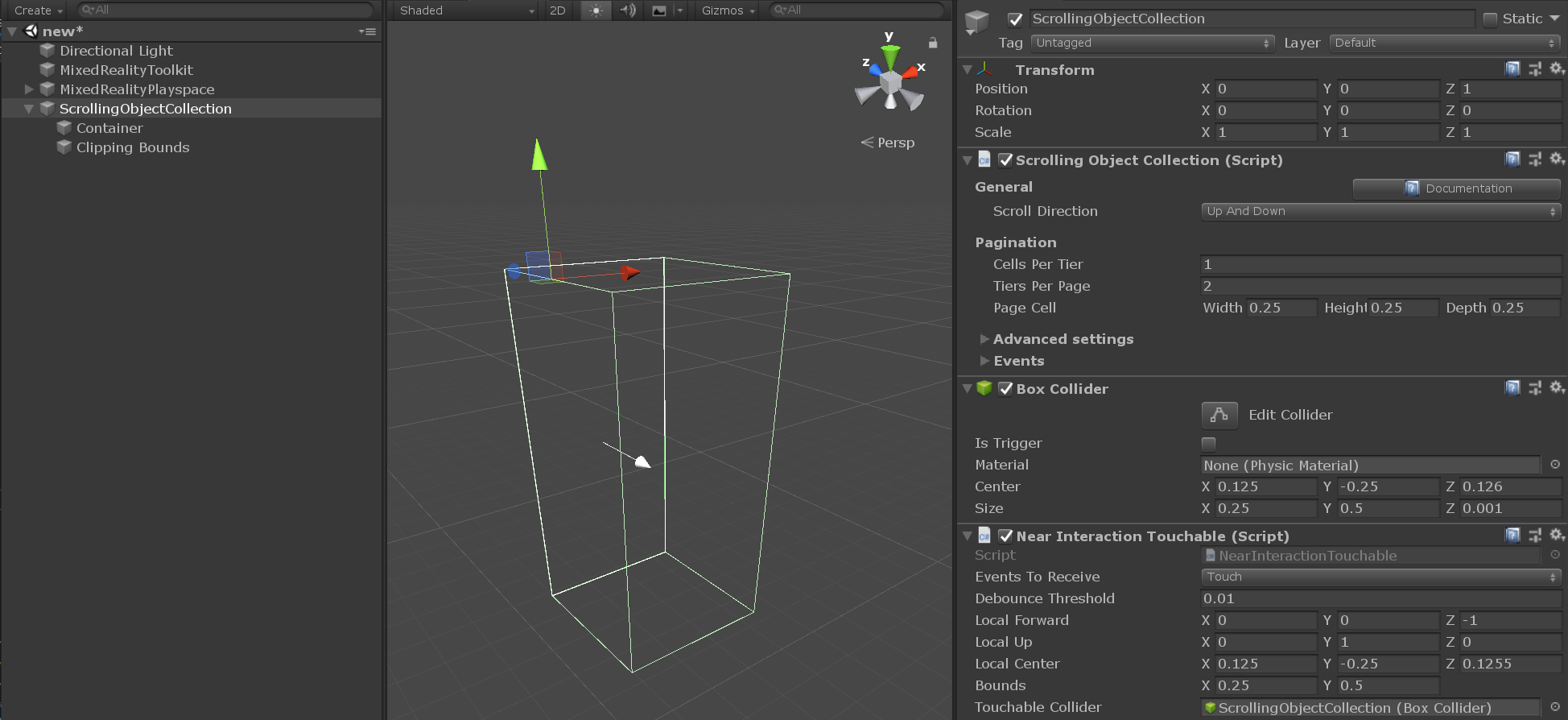Toggle scene lighting sun icon
The image size is (1568, 720).
click(x=596, y=10)
